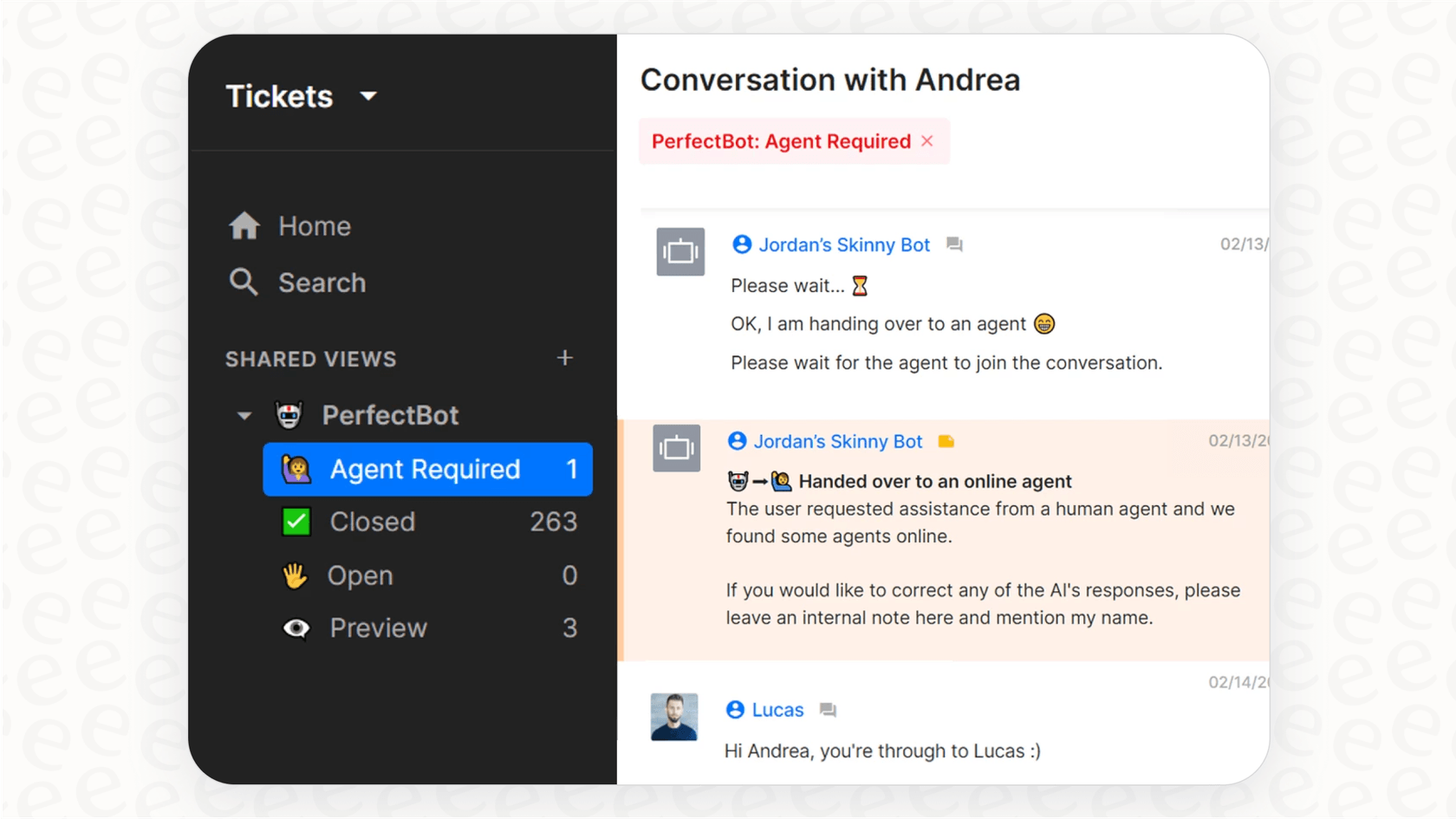Click the green checkmark beside Closed
This screenshot has width=1456, height=819.
click(x=296, y=522)
